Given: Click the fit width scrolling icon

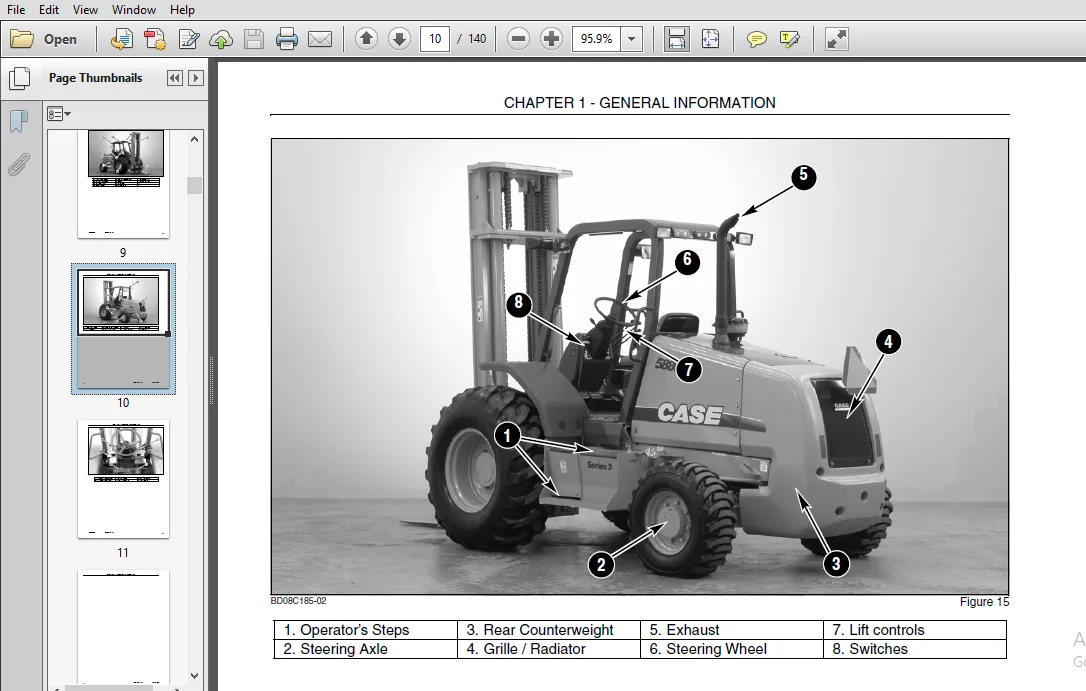Looking at the screenshot, I should tap(676, 39).
